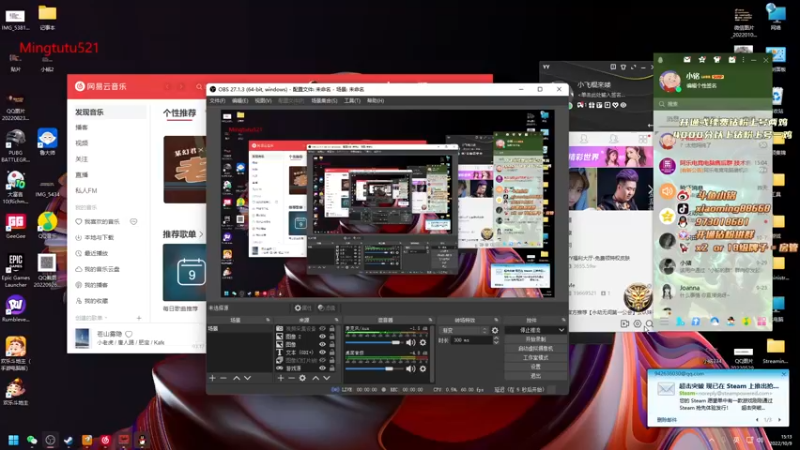Screen dimensions: 800x450
Task: Open QQ penguin icon on the taskbar
Action: pos(142,440)
